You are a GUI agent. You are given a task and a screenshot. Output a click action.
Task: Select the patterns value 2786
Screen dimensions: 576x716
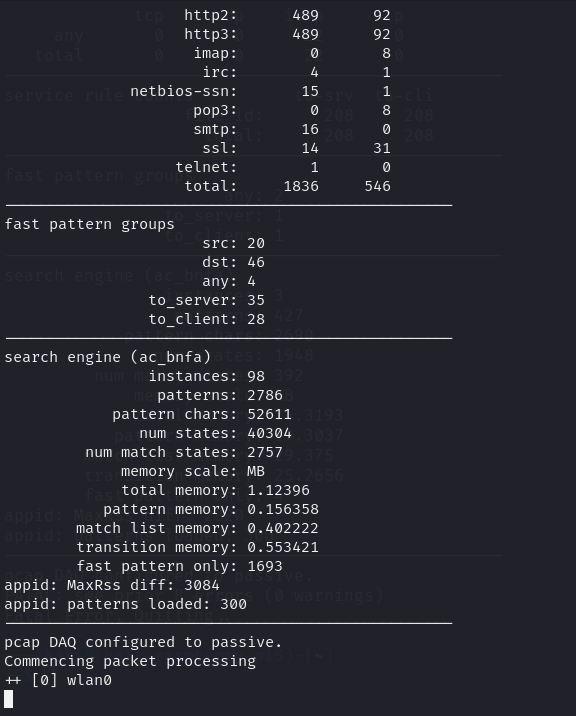click(265, 395)
